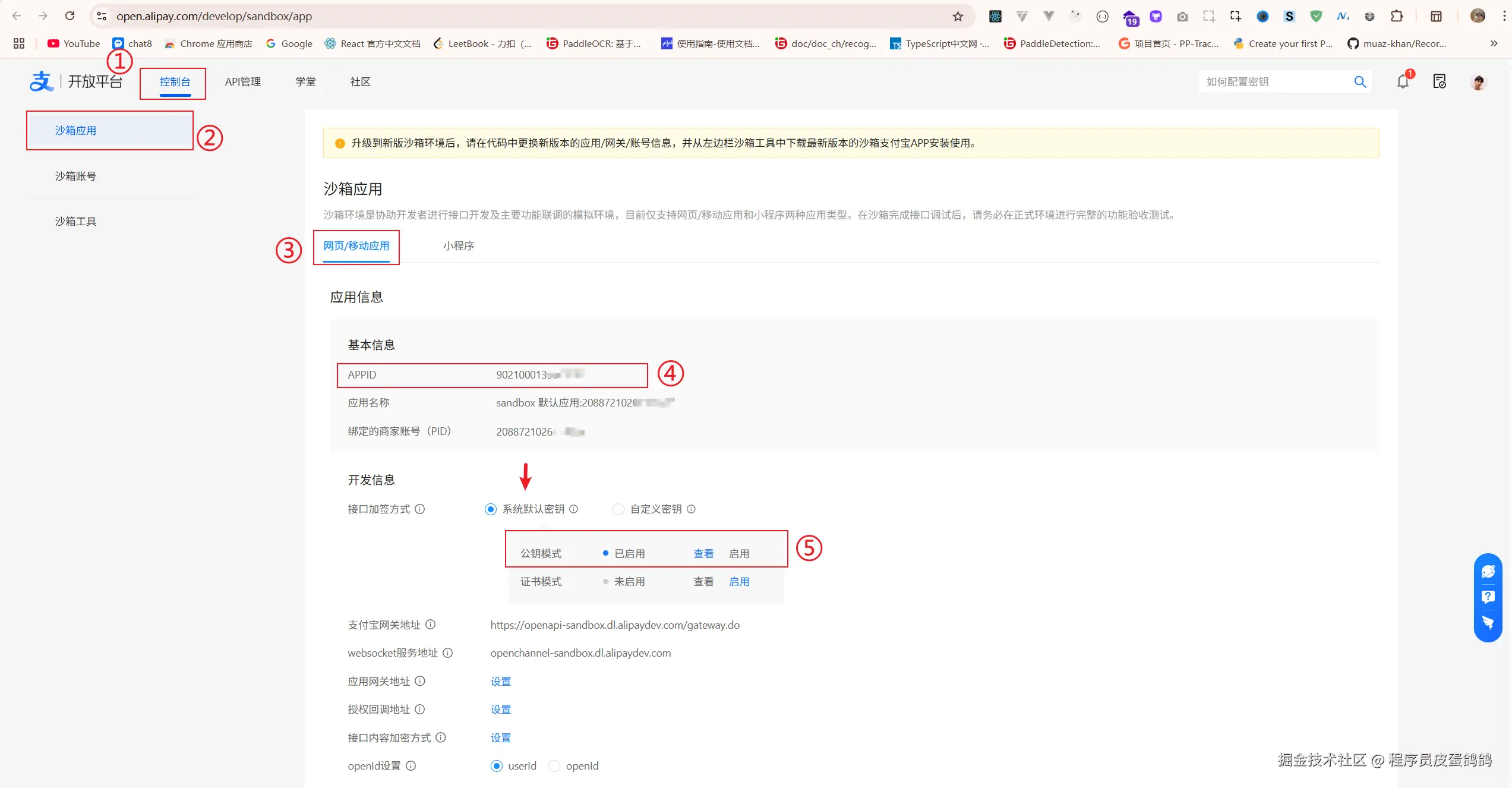
Task: Click the bottom floating feedback icon
Action: (1488, 622)
